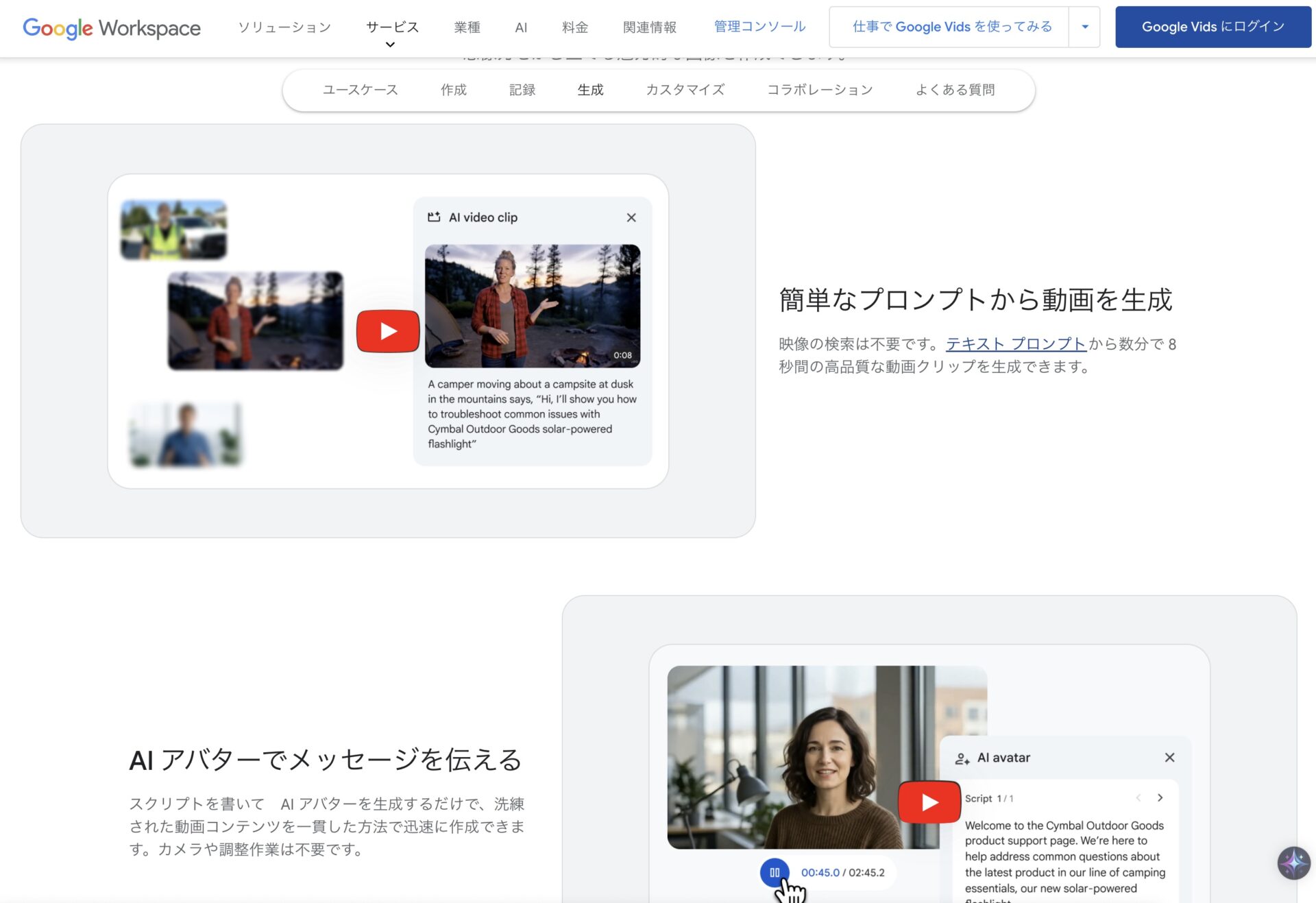The image size is (1316, 903).
Task: Switch to the カスタマイズ tab
Action: point(685,90)
